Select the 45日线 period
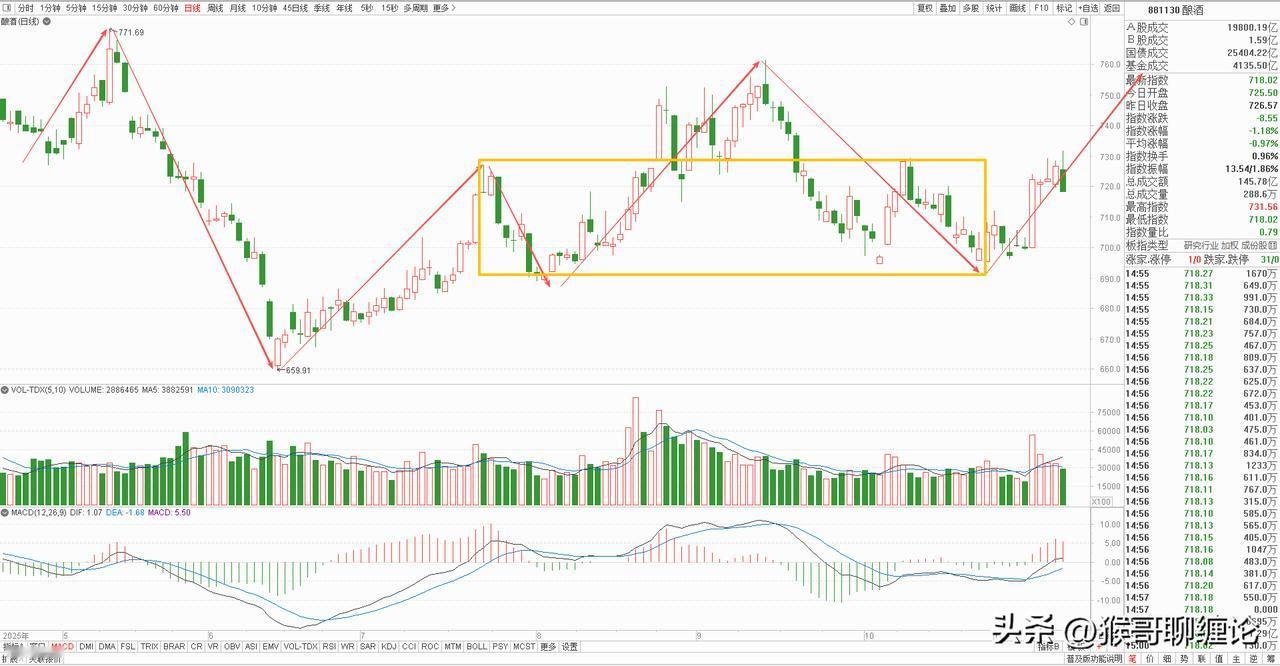Screen dimensions: 1280x666 [295, 8]
